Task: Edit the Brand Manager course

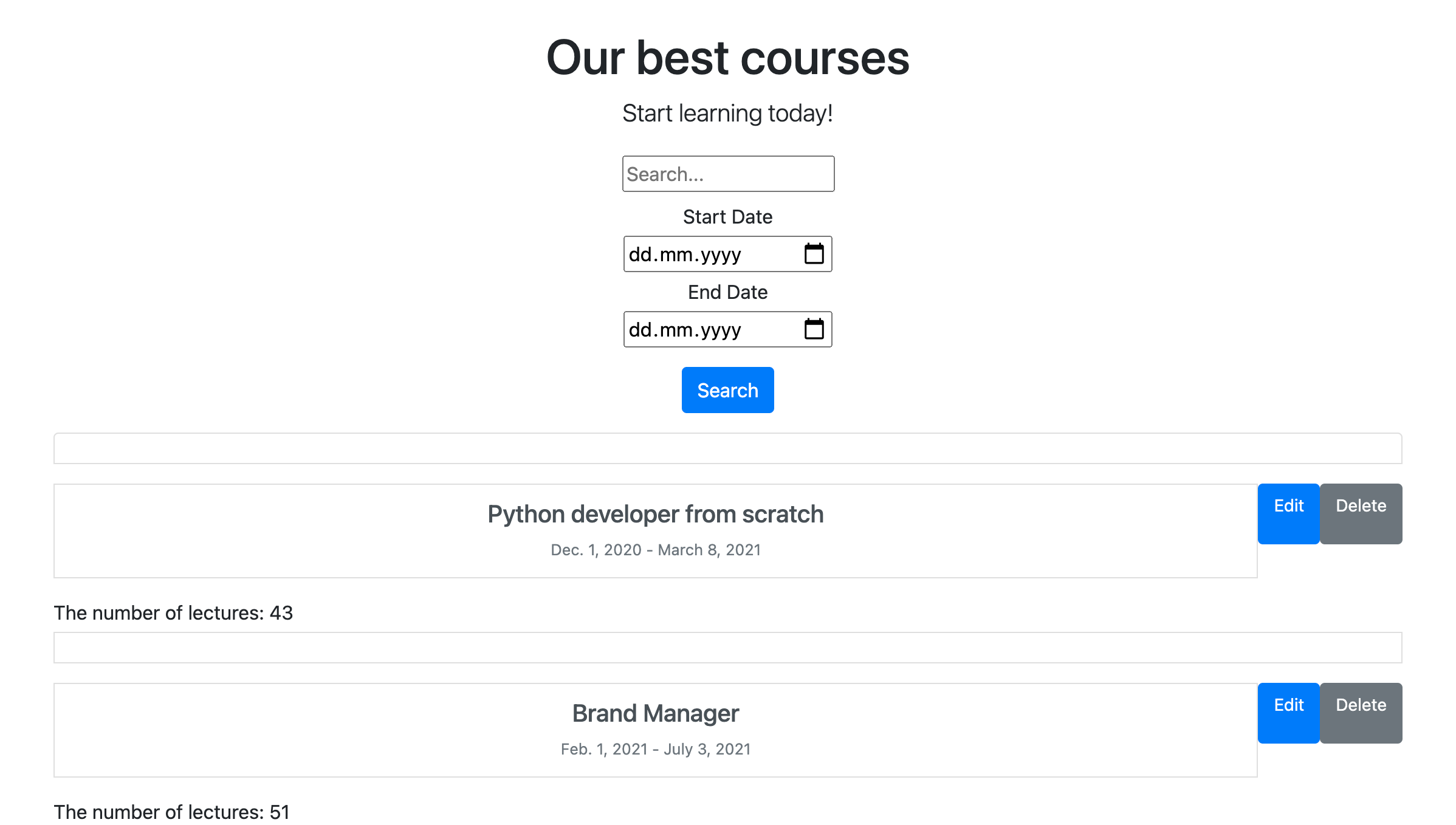Action: pos(1288,713)
